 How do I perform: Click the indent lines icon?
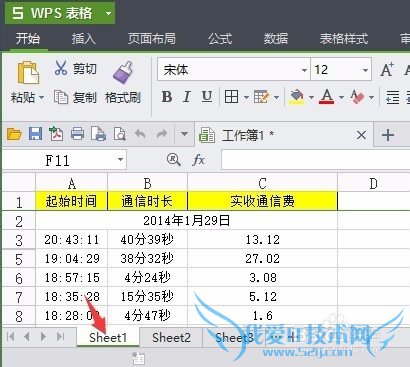pos(393,97)
